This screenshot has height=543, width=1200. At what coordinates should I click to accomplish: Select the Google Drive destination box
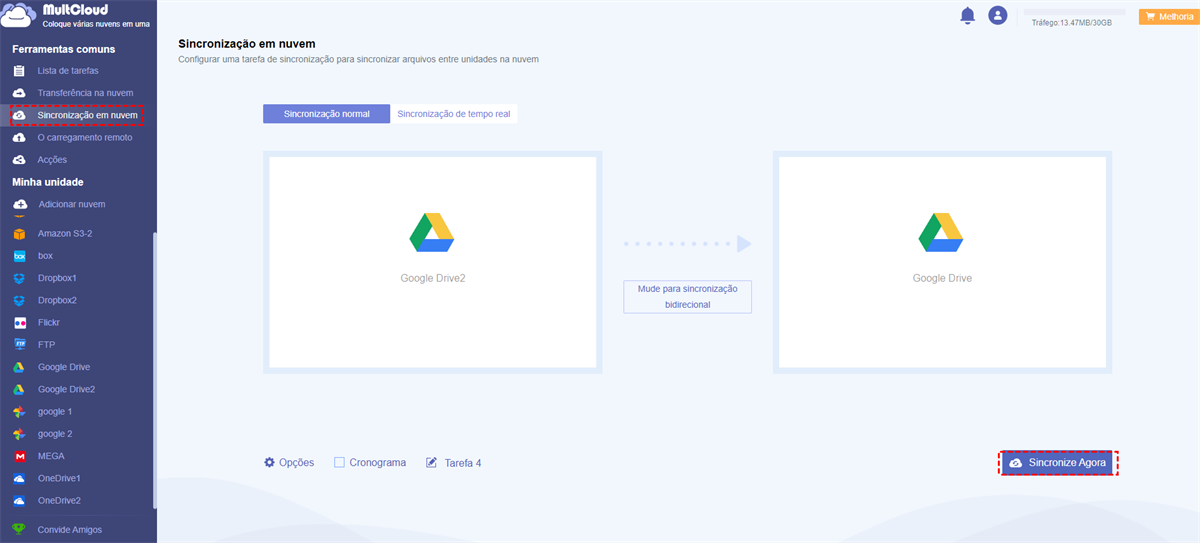pyautogui.click(x=942, y=262)
